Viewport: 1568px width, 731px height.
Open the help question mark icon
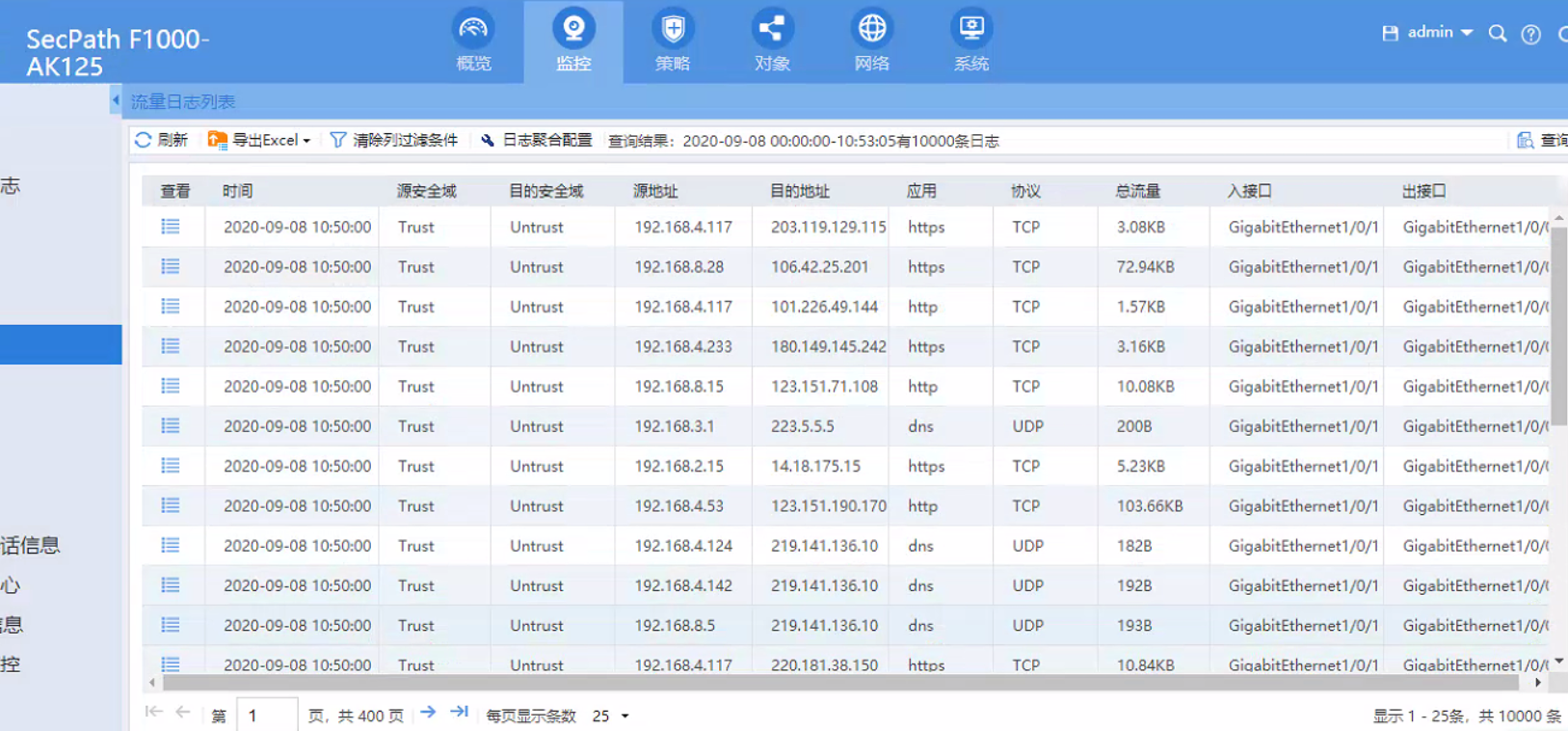1530,35
